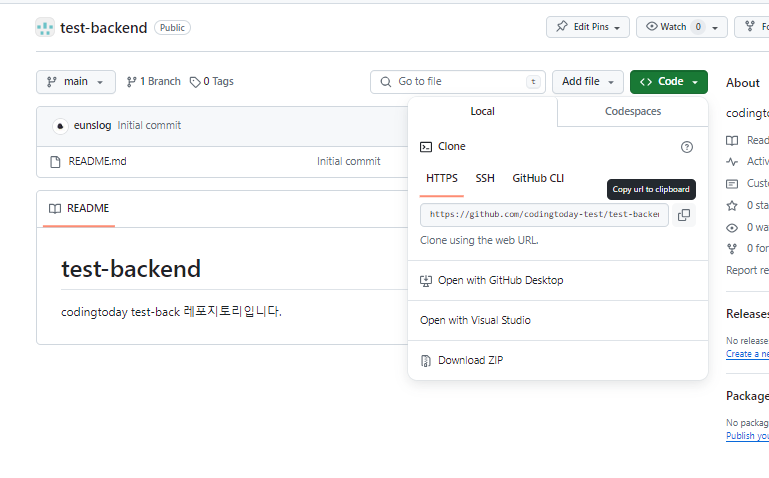Image resolution: width=769 pixels, height=478 pixels.
Task: Click the Custom properties icon in About
Action: [x=732, y=184]
